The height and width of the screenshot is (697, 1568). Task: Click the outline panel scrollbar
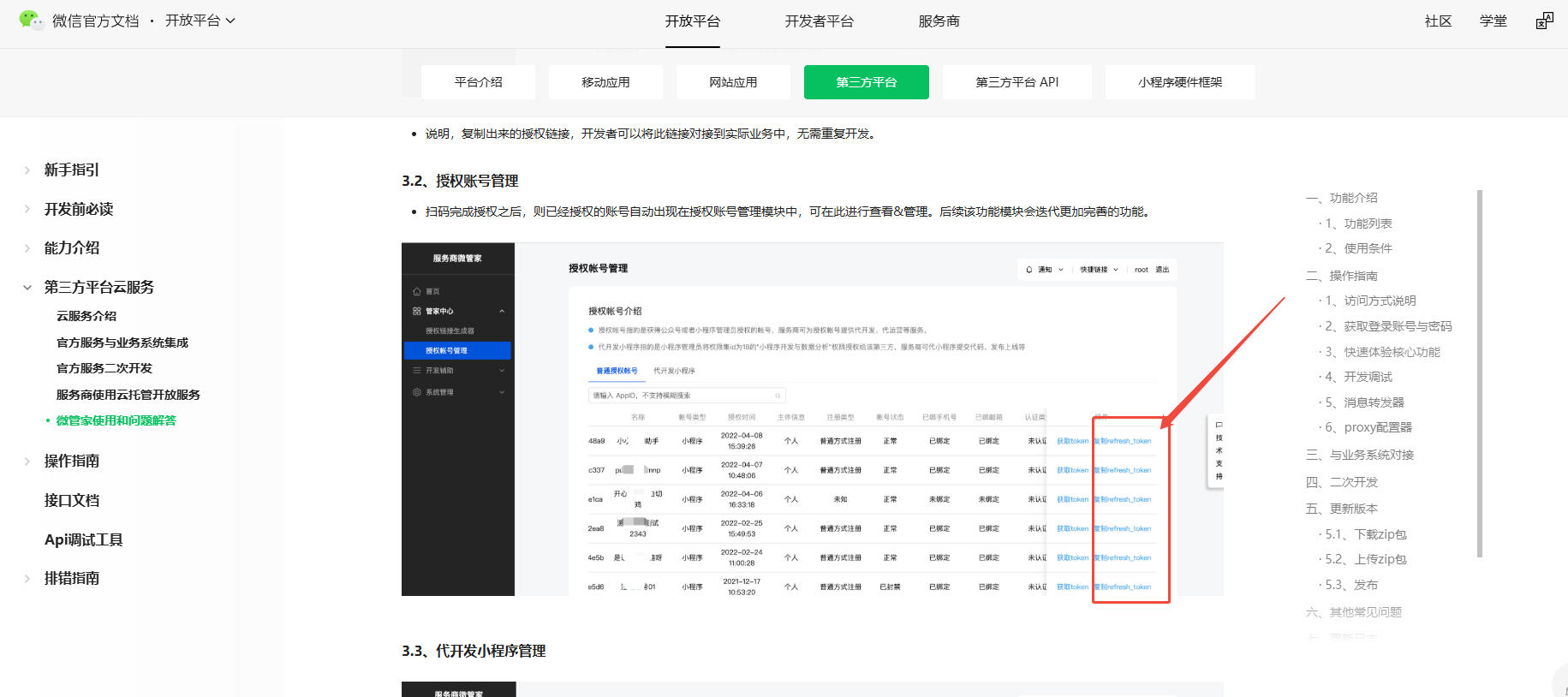tap(1480, 373)
